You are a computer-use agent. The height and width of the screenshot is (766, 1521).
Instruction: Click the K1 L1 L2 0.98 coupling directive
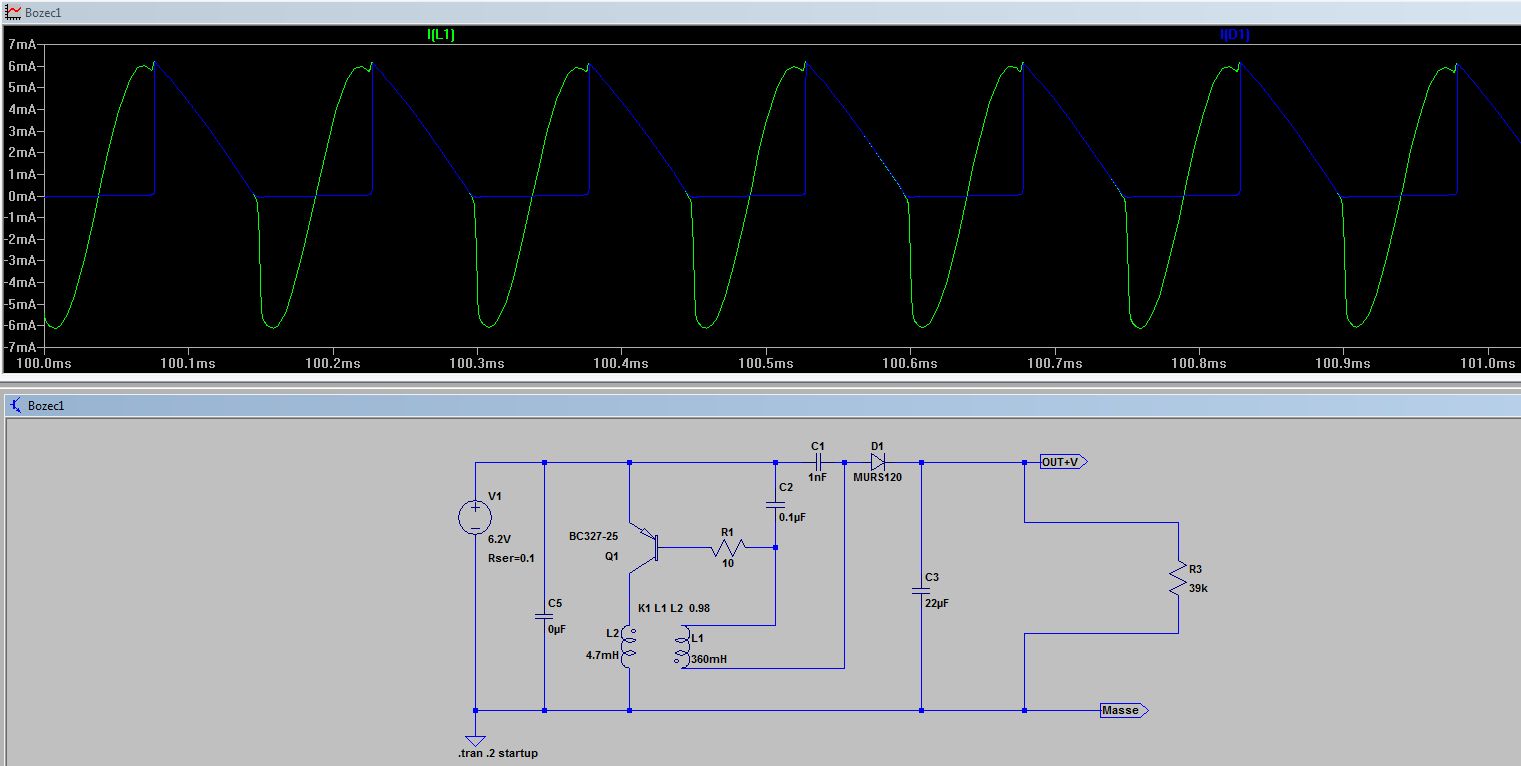(674, 608)
